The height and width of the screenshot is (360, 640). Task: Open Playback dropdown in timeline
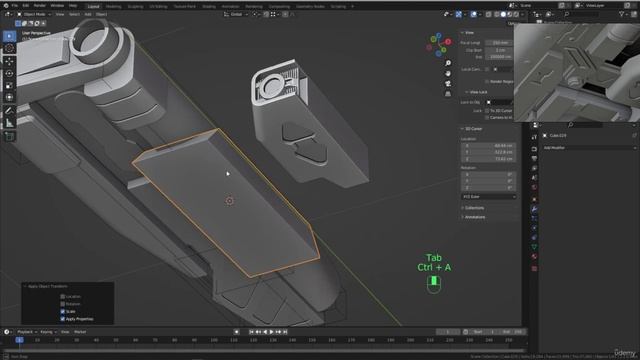[x=27, y=332]
